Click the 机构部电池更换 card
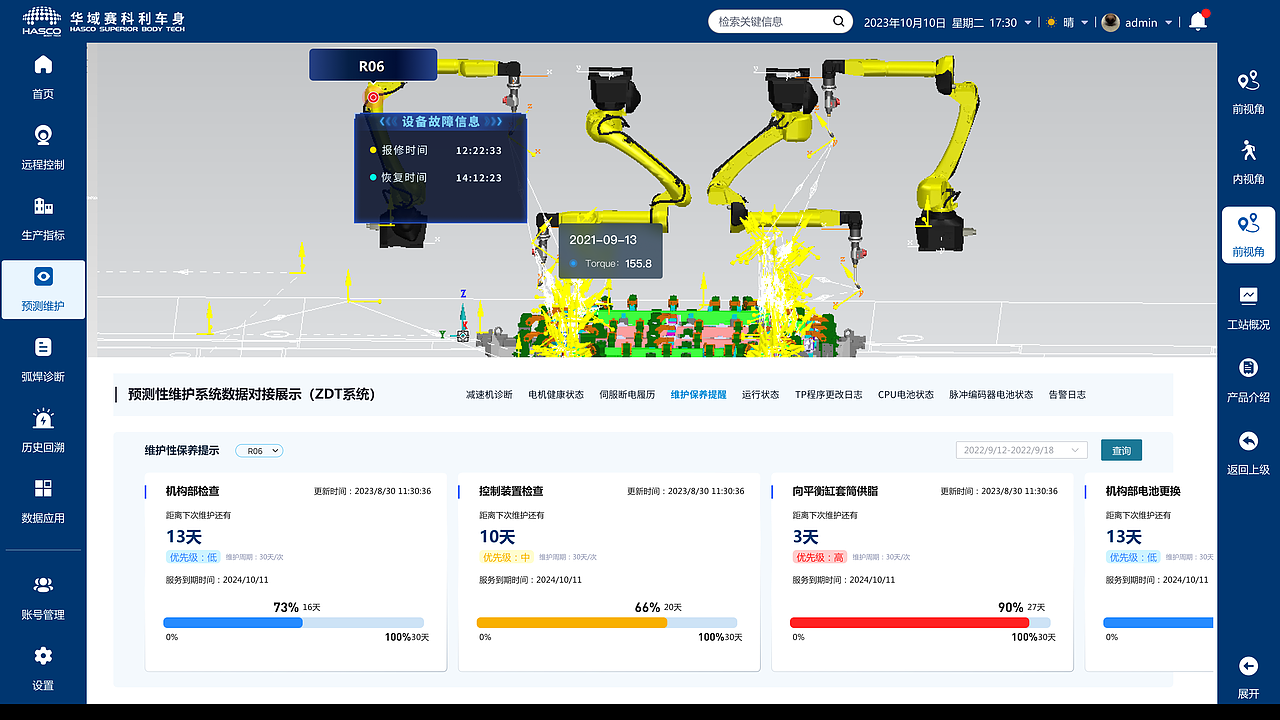This screenshot has width=1280, height=720. click(1150, 572)
